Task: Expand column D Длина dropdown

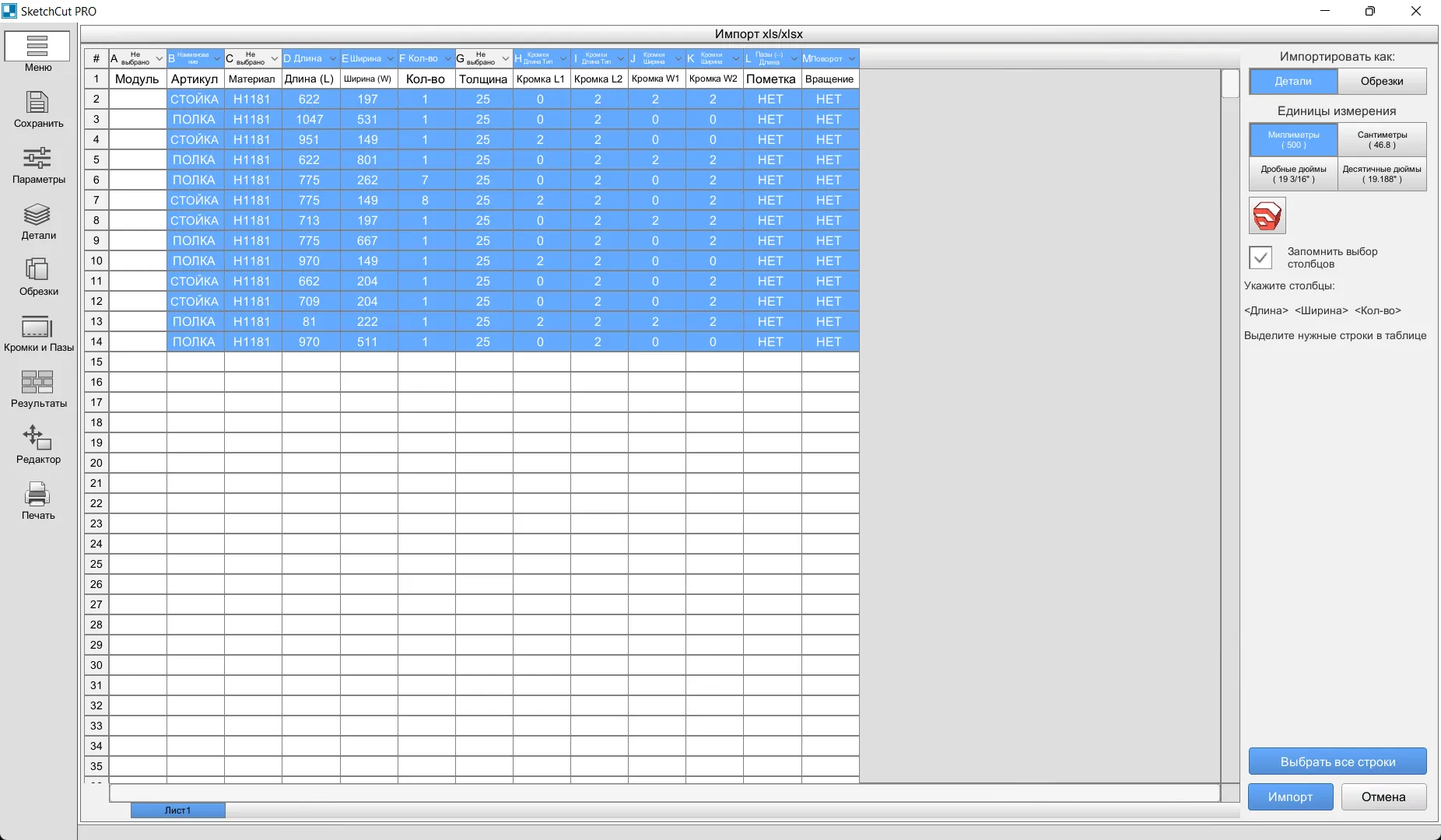Action: (x=333, y=59)
